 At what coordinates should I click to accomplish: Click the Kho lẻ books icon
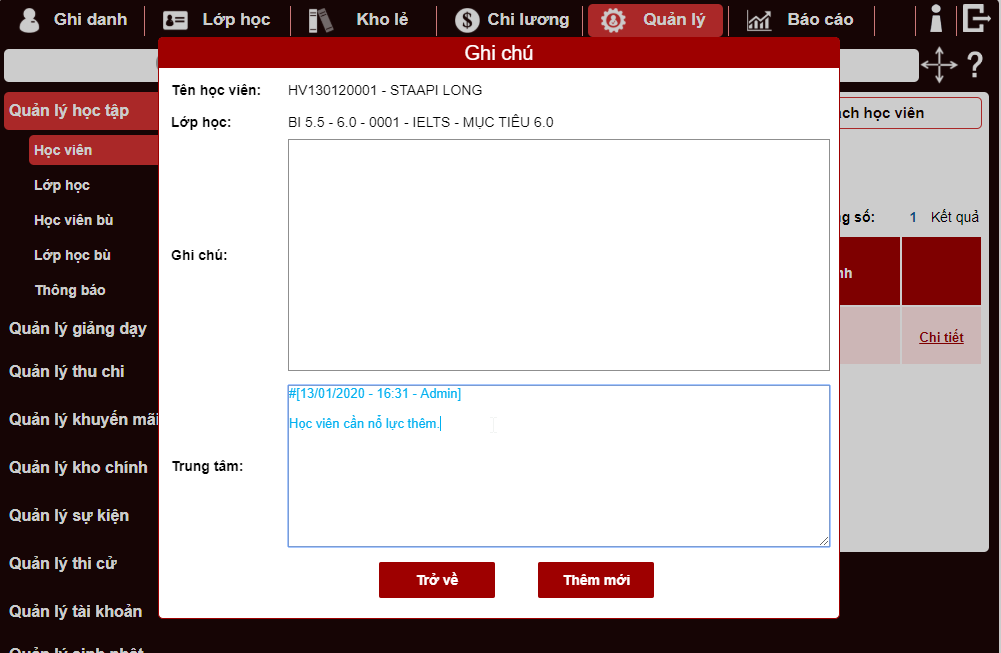point(320,20)
